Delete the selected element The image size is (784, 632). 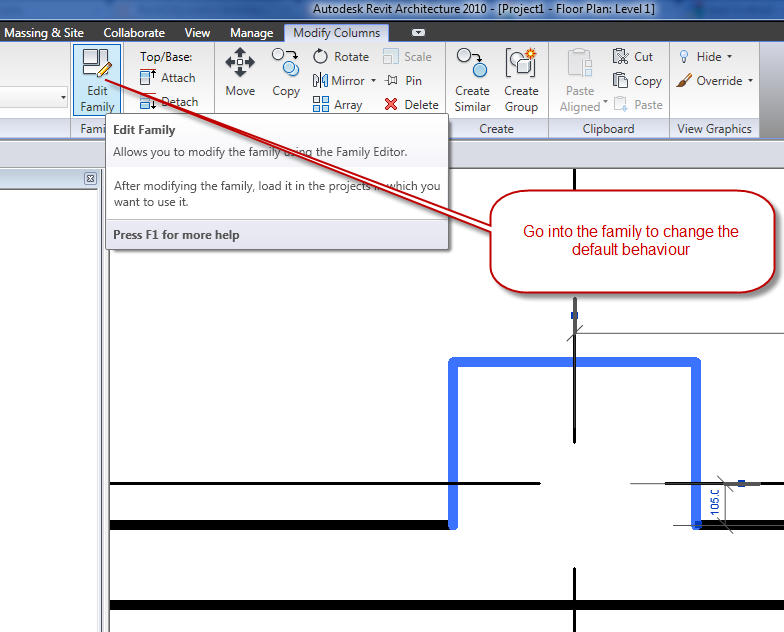(411, 105)
